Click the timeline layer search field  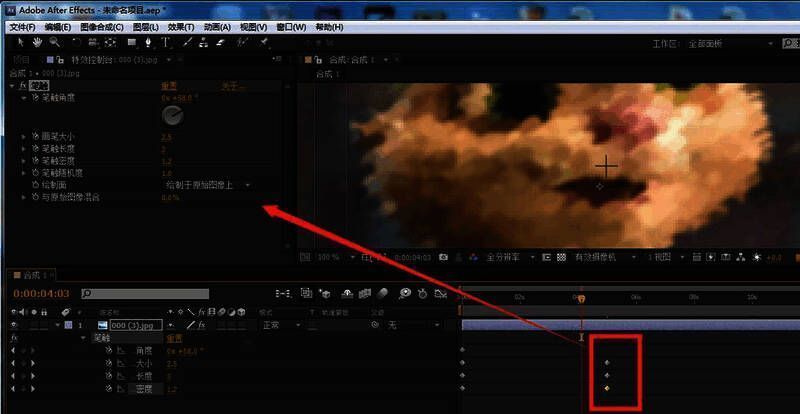(145, 294)
